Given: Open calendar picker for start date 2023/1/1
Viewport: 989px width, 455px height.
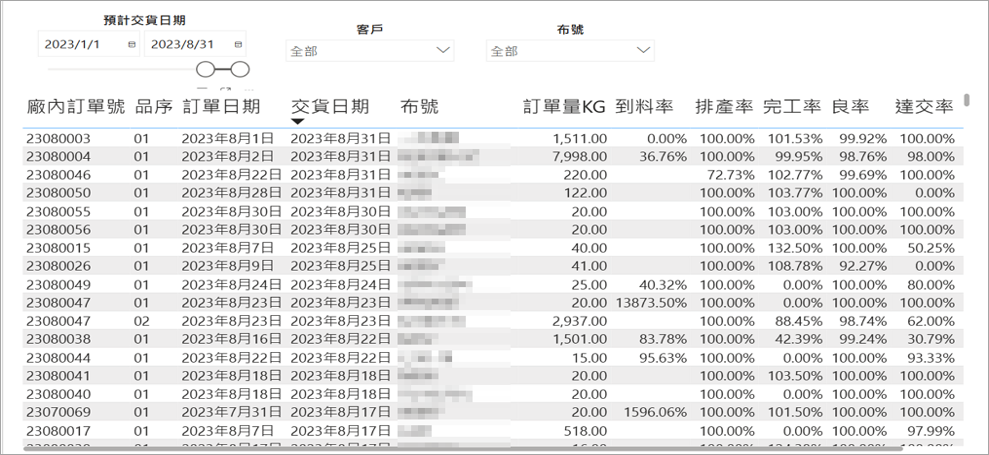Looking at the screenshot, I should click(x=132, y=44).
